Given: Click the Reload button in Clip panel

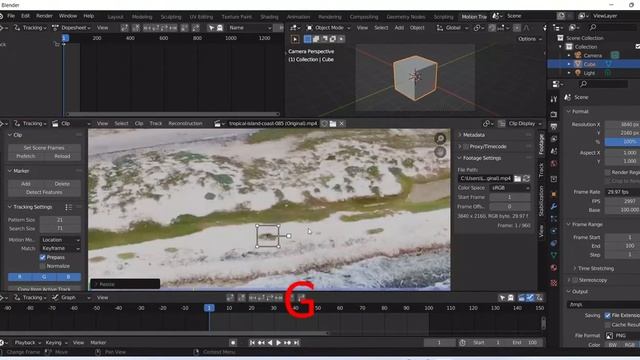Looking at the screenshot, I should (x=62, y=156).
